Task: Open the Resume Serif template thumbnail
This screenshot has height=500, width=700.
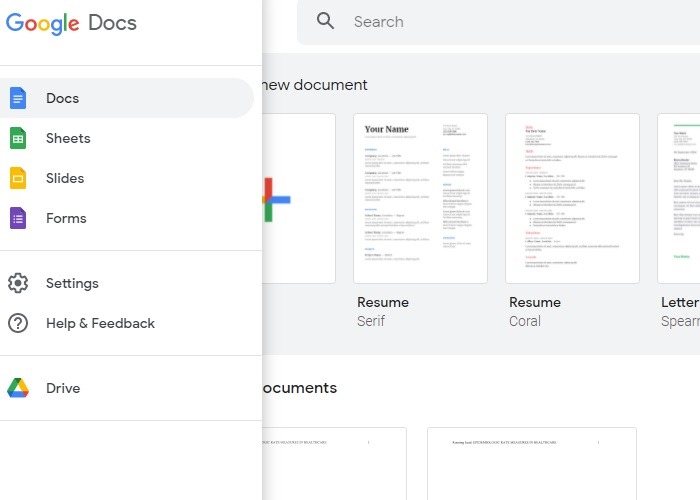Action: pos(421,199)
